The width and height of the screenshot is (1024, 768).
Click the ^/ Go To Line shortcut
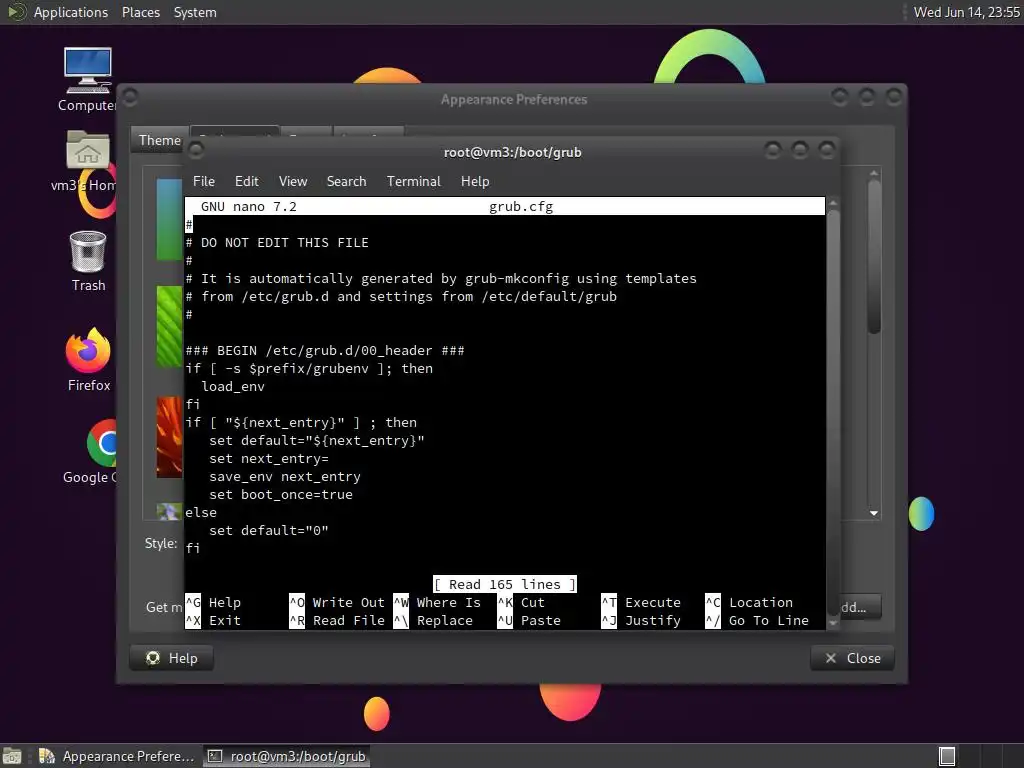point(757,620)
